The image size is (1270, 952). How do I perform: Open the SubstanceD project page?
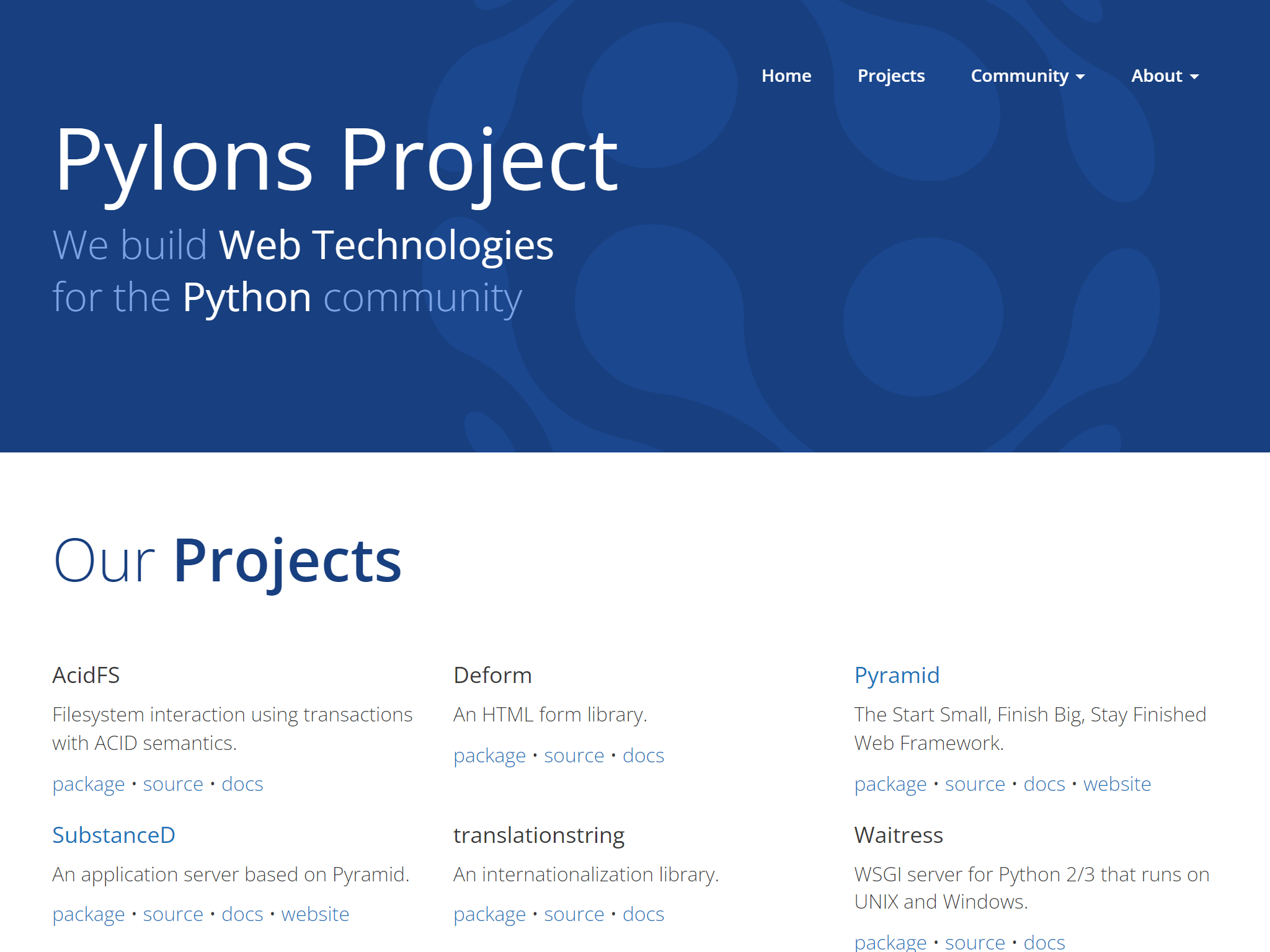tap(113, 835)
